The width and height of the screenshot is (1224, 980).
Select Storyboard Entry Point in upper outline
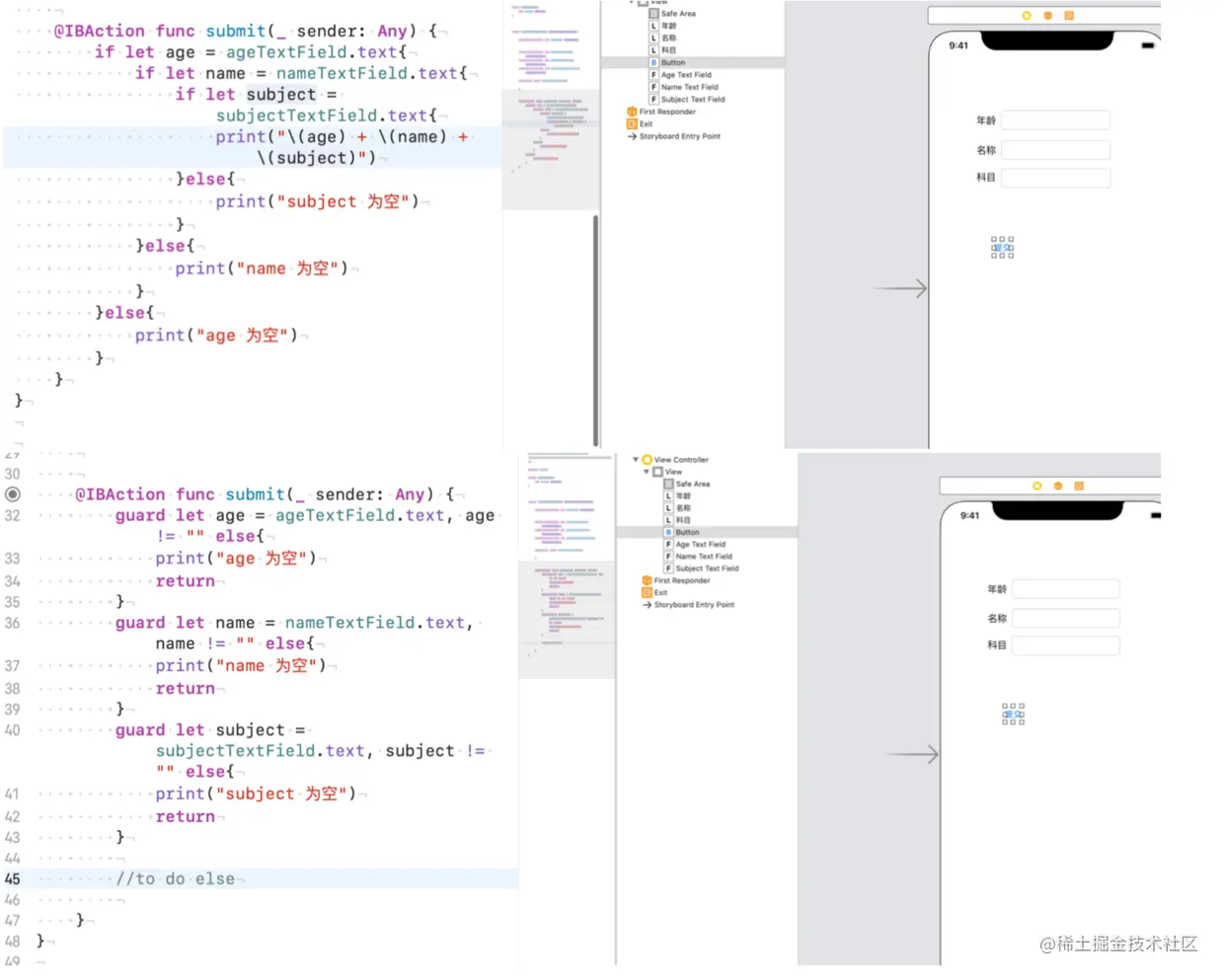[x=674, y=136]
